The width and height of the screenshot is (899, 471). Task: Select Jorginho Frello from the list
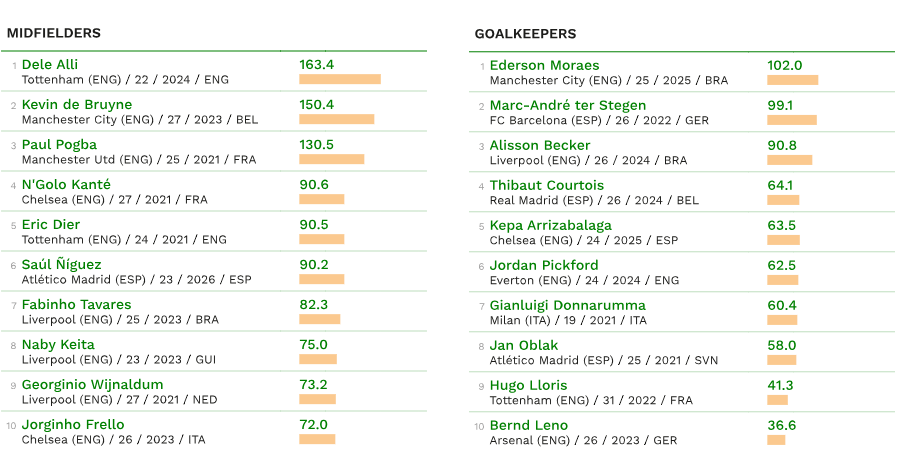(x=73, y=424)
